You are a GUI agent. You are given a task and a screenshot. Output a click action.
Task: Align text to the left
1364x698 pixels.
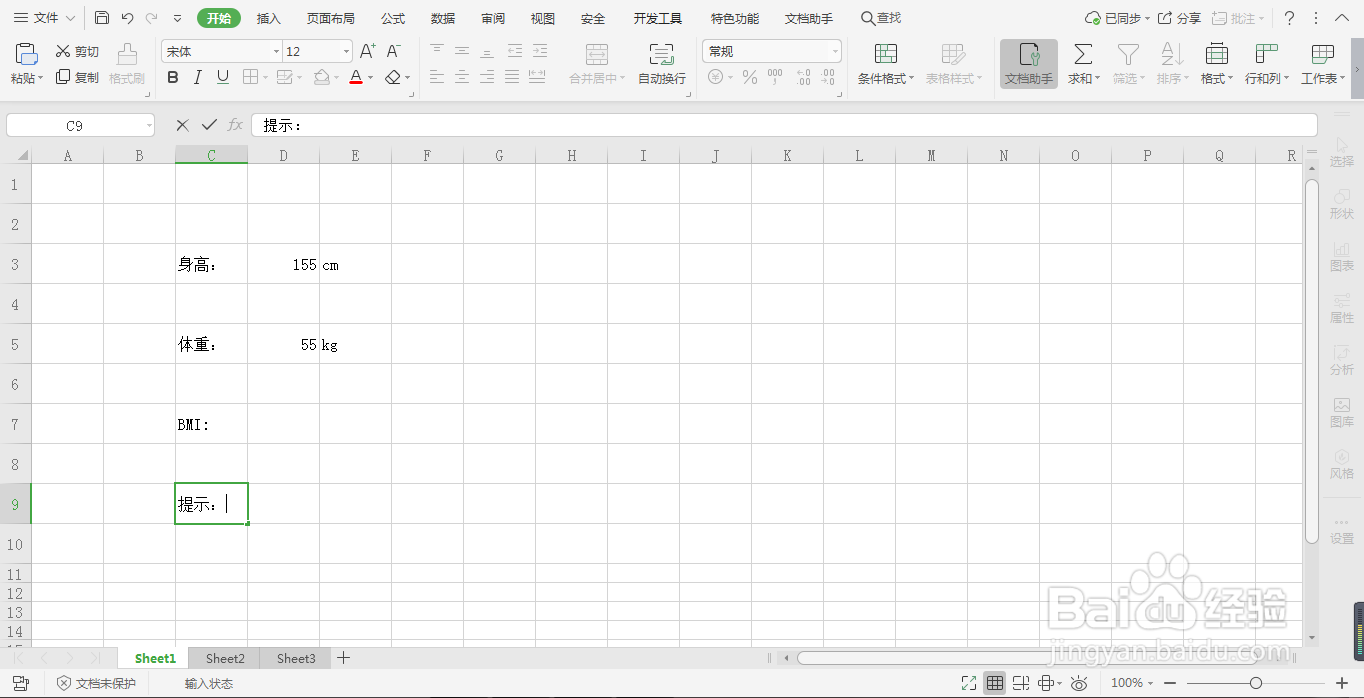click(437, 77)
